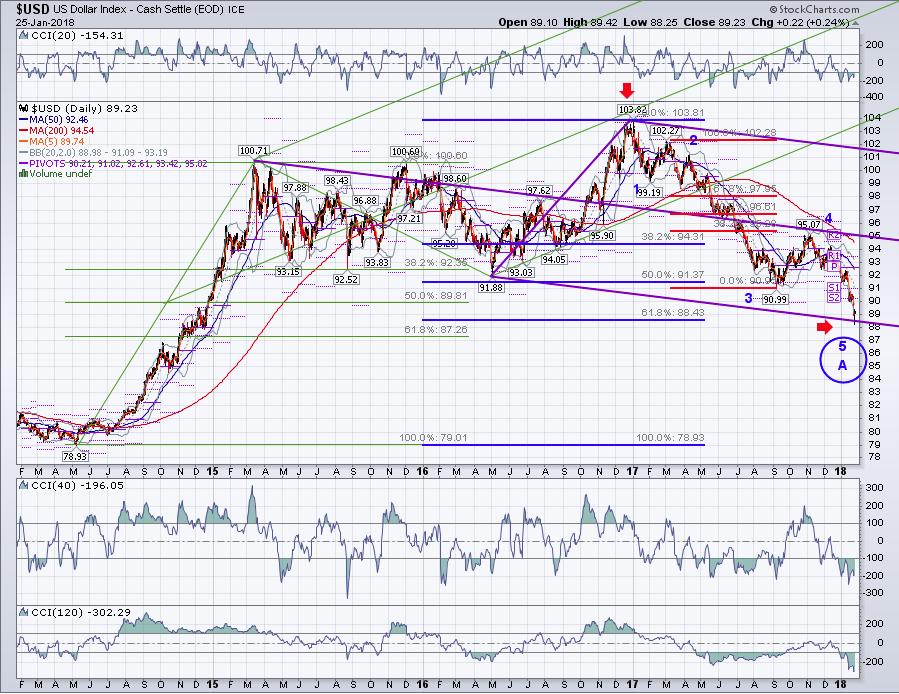Select the 50.0%: 89.81 Fibonacci label
Screen dimensions: 899x694
[436, 295]
